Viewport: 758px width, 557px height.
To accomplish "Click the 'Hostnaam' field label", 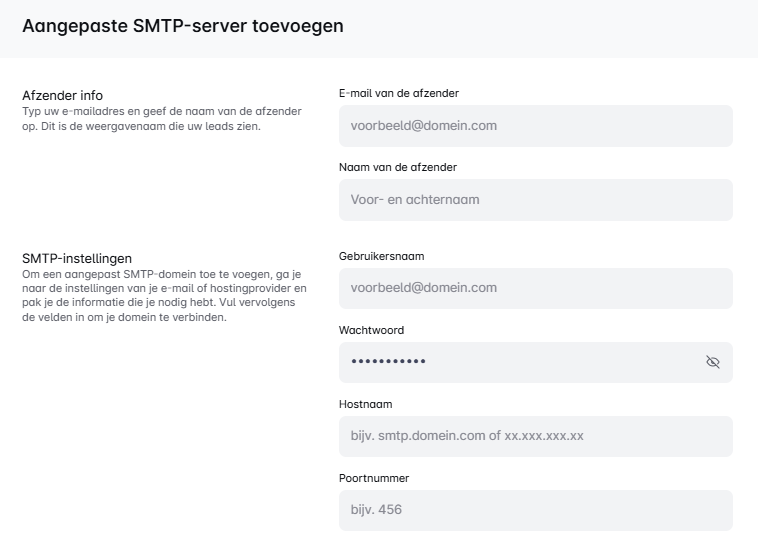I will click(366, 404).
